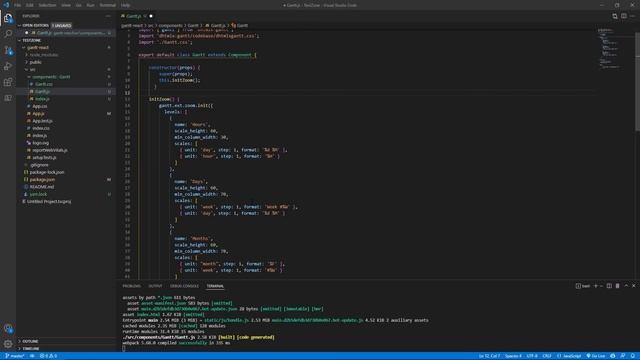
Task: Close the unsaved Gantt.js tab dot
Action: click(x=151, y=16)
